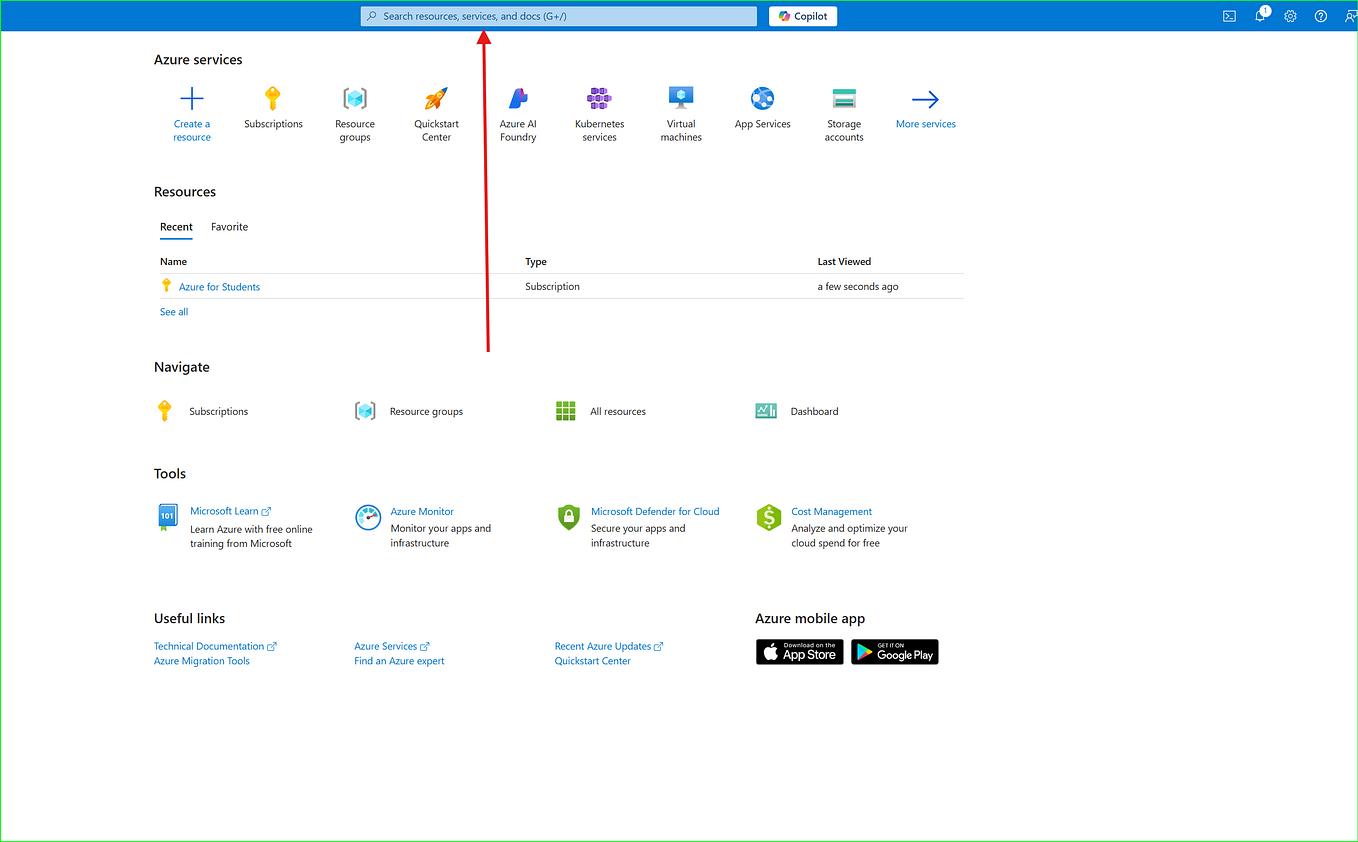The height and width of the screenshot is (842, 1358).
Task: Open Resource groups from Azure services
Action: pos(355,98)
